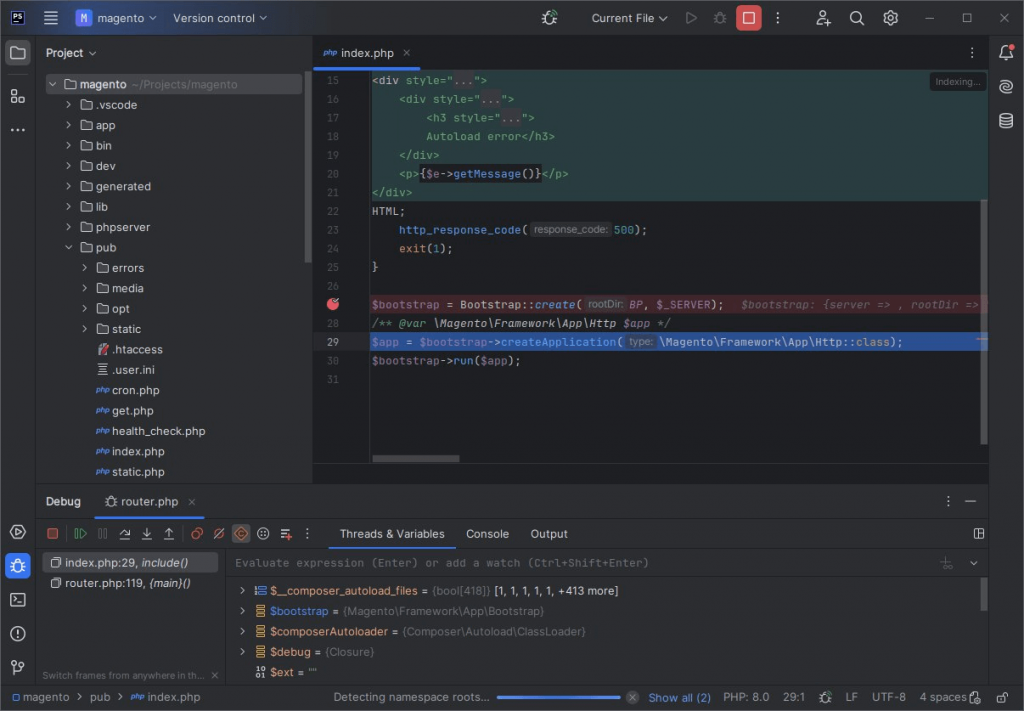The width and height of the screenshot is (1024, 711).
Task: Change UTF-8 file encoding
Action: pos(888,697)
